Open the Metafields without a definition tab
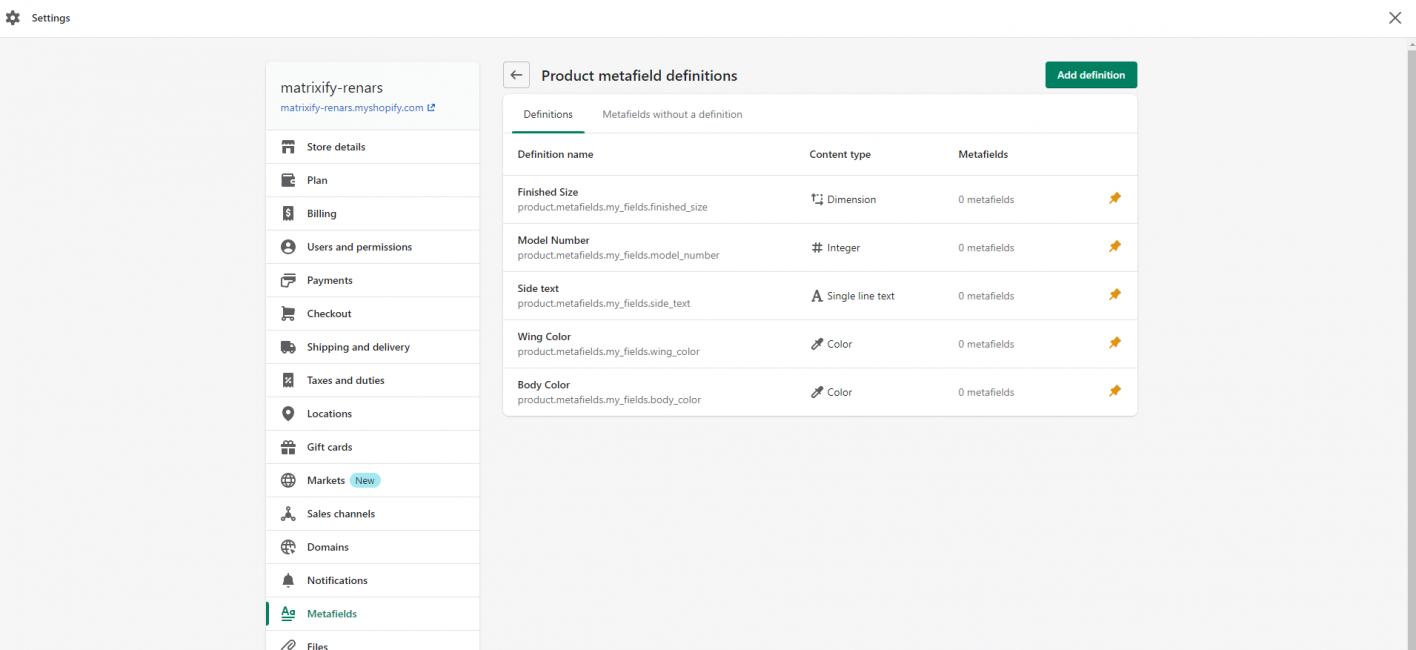 click(x=672, y=114)
